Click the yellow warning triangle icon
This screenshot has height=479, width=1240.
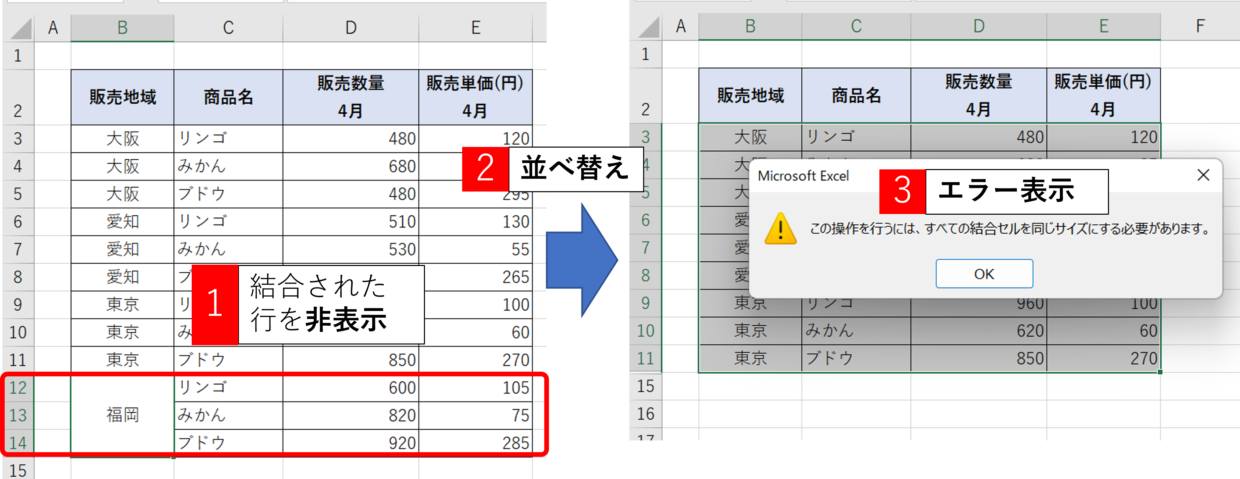pos(780,229)
